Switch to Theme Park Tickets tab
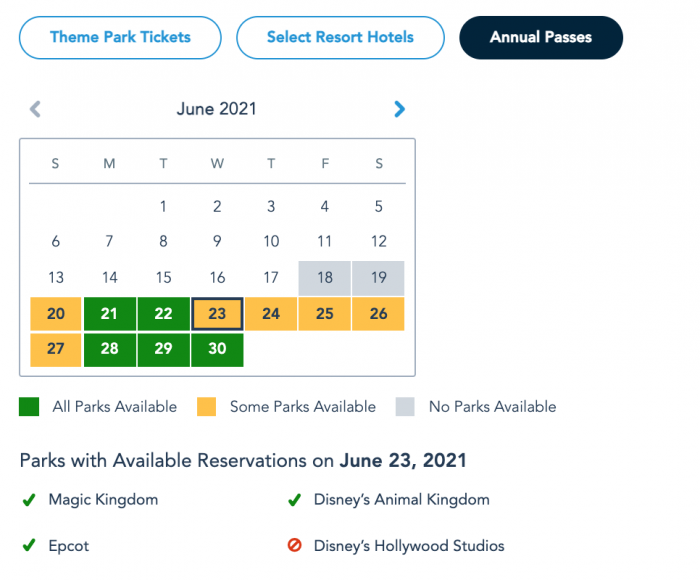Screen dimensions: 700x580 click(x=120, y=38)
